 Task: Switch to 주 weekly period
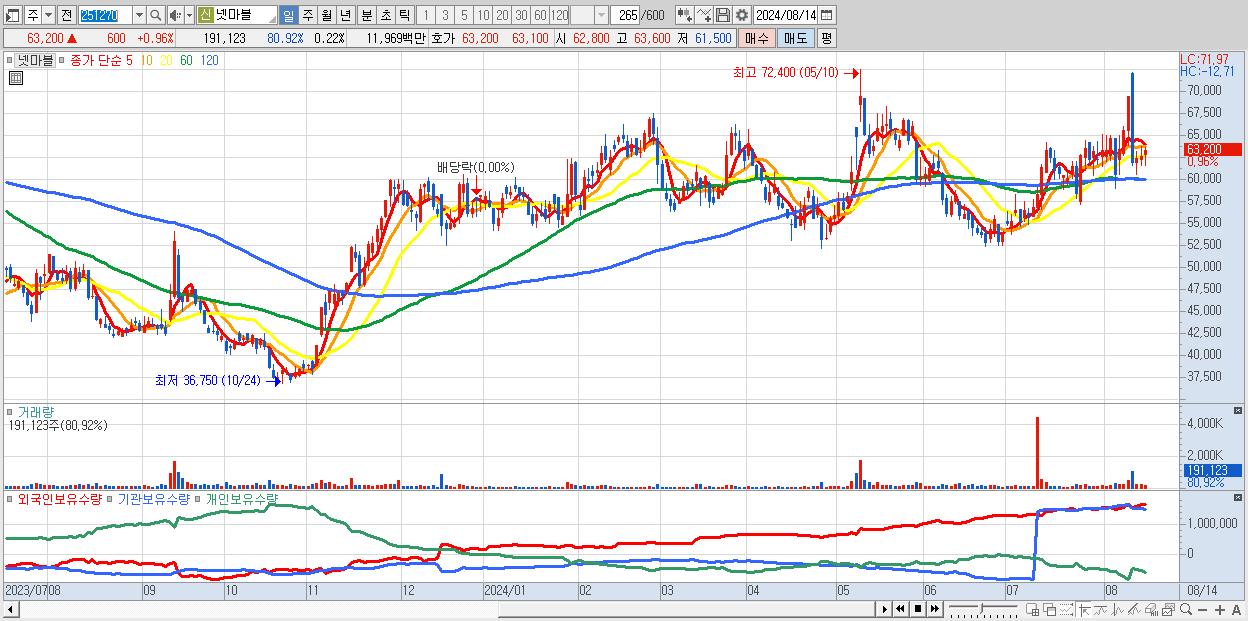point(308,15)
